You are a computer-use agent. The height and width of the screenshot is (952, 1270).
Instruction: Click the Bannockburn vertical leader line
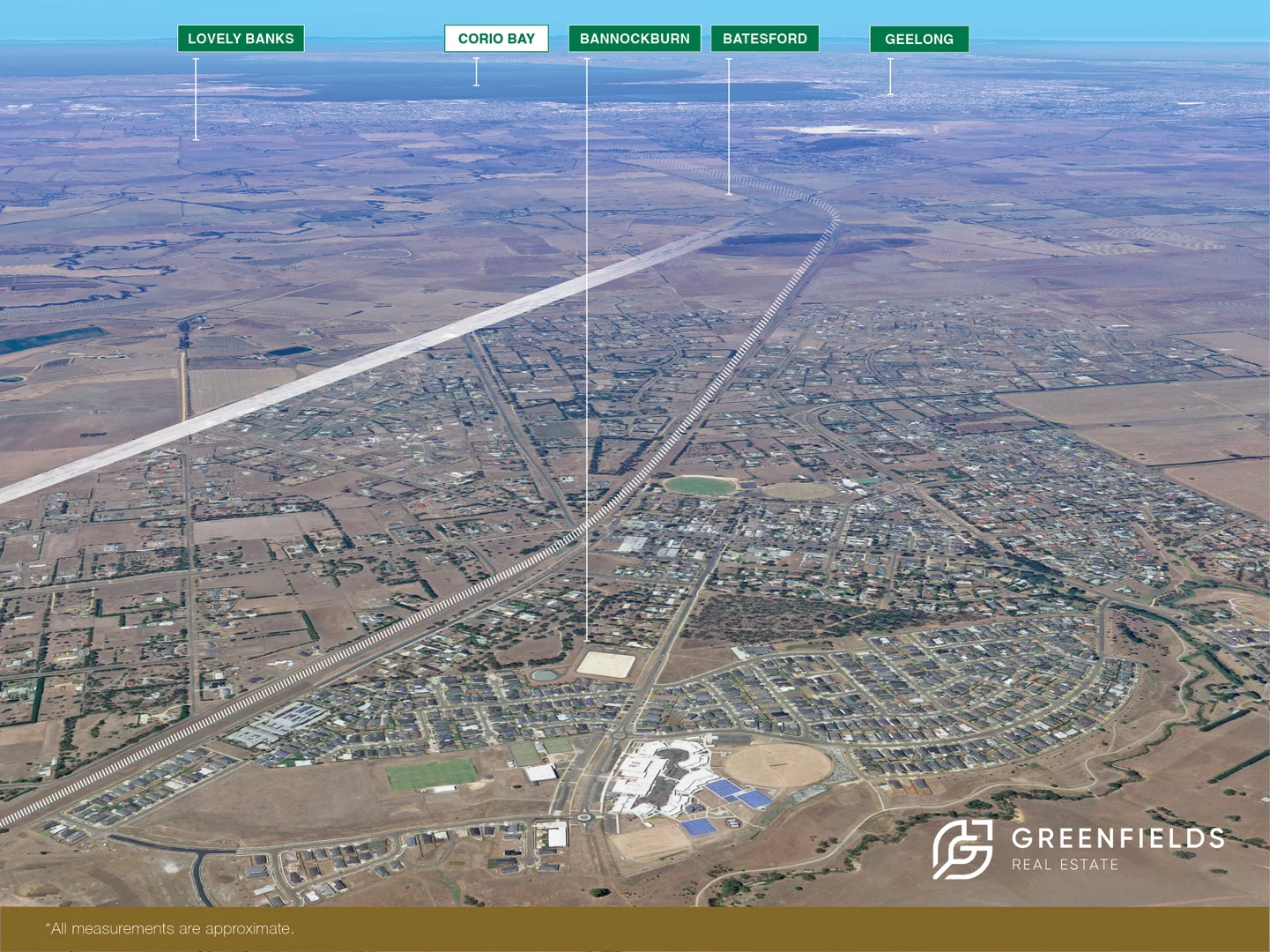point(585,353)
